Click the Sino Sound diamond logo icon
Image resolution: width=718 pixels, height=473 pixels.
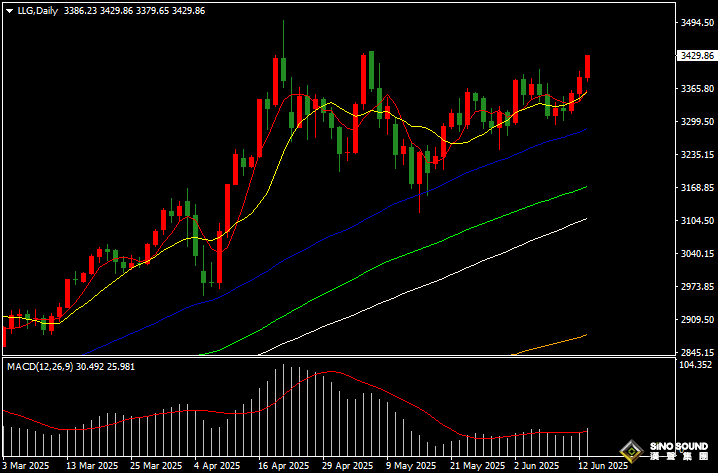coord(631,451)
